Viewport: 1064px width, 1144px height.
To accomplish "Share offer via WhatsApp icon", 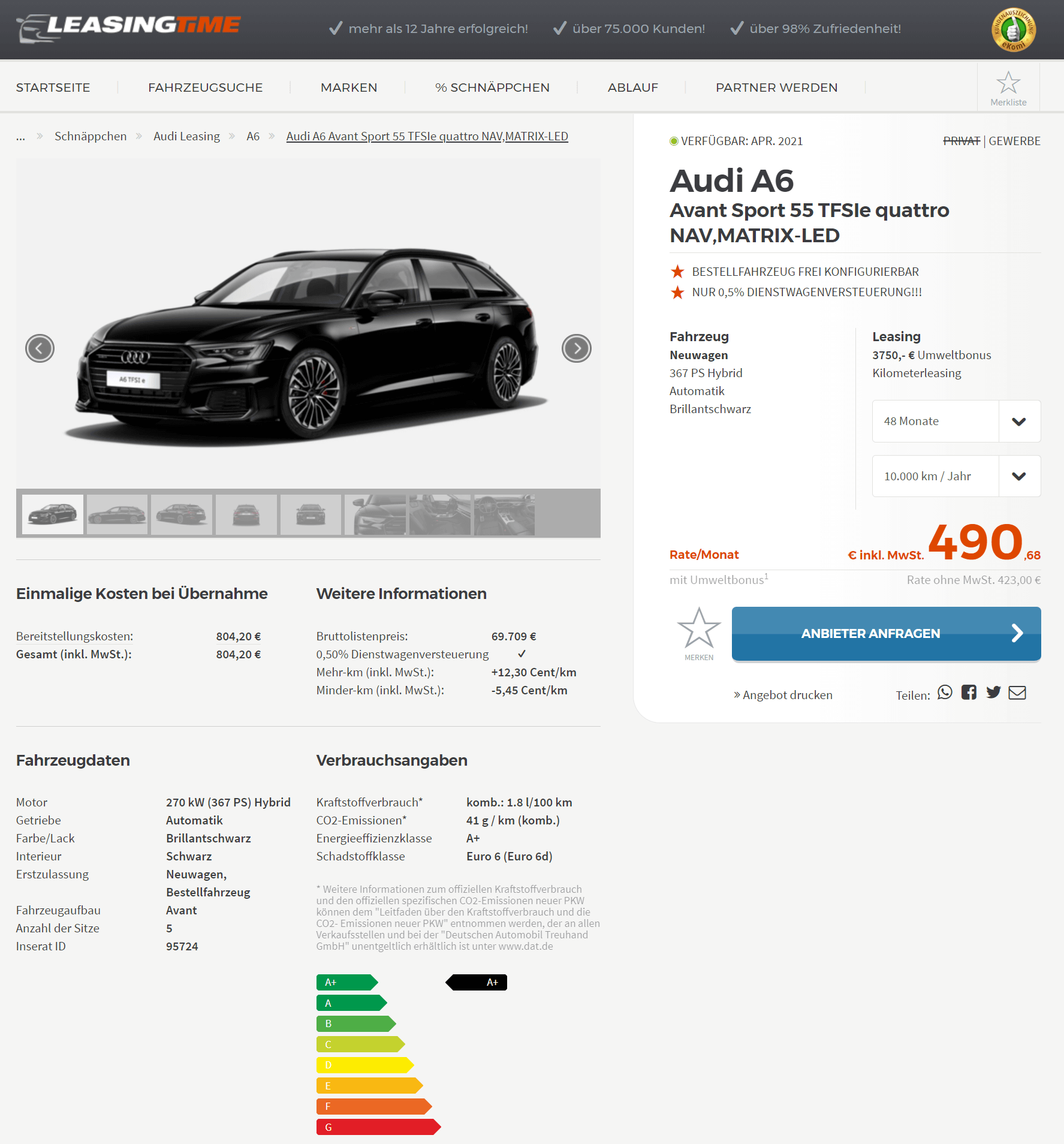I will pos(945,693).
